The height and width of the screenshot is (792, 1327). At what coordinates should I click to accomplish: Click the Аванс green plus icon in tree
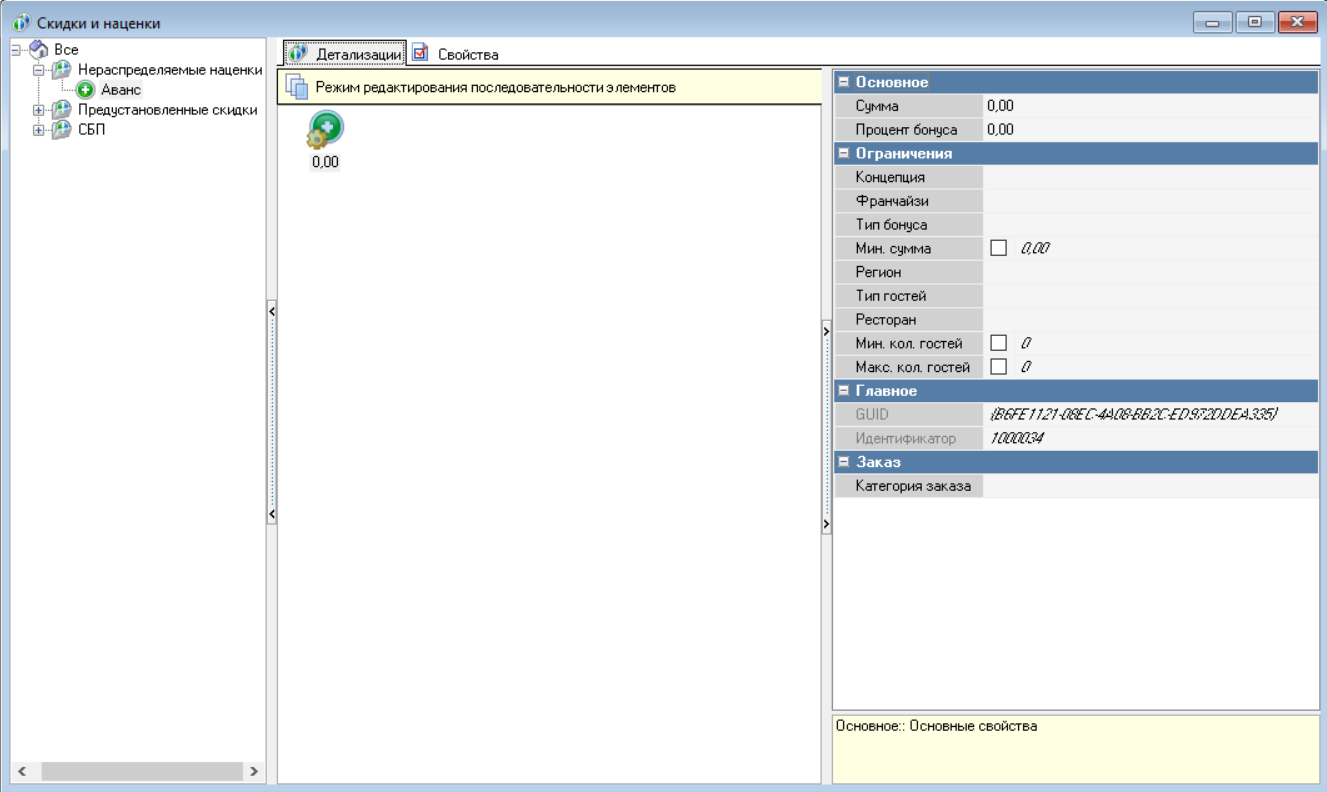[x=85, y=90]
